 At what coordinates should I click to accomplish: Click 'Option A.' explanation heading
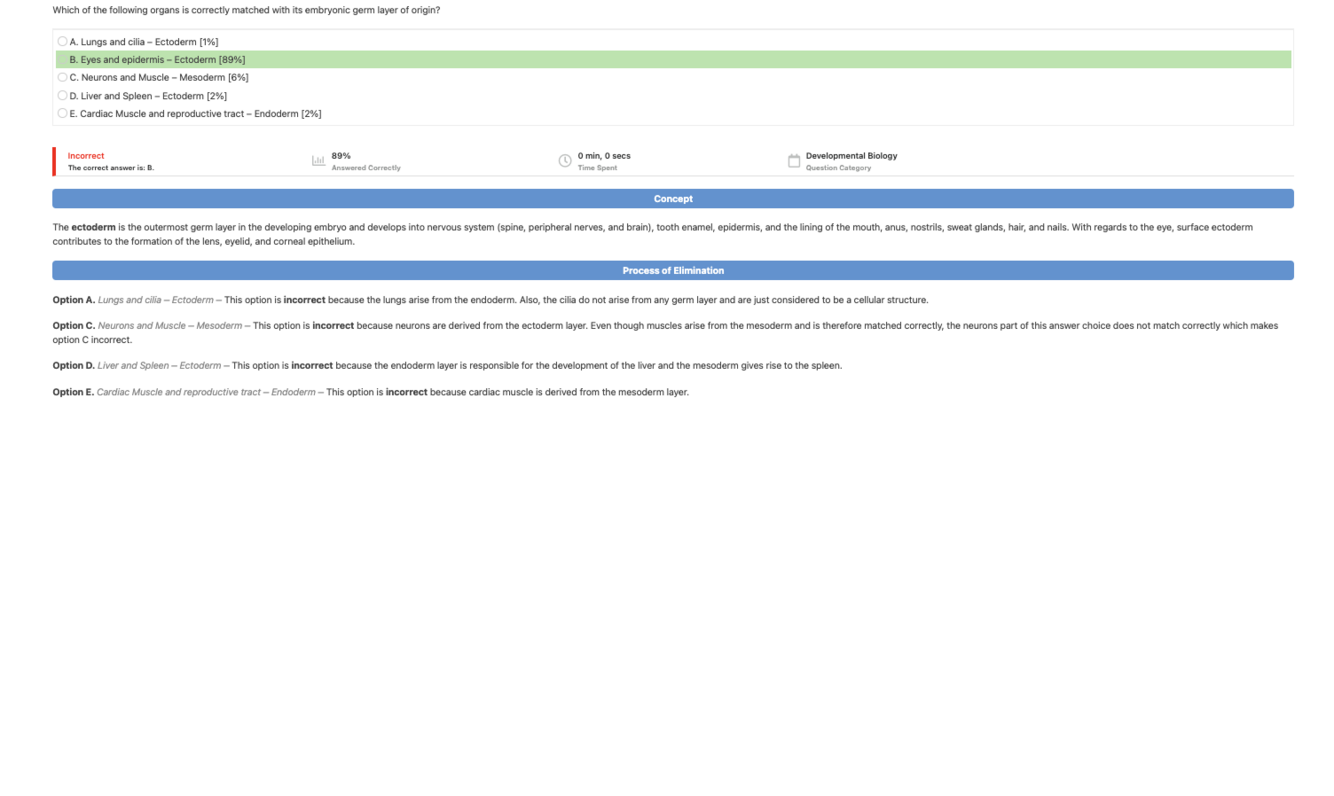[74, 300]
